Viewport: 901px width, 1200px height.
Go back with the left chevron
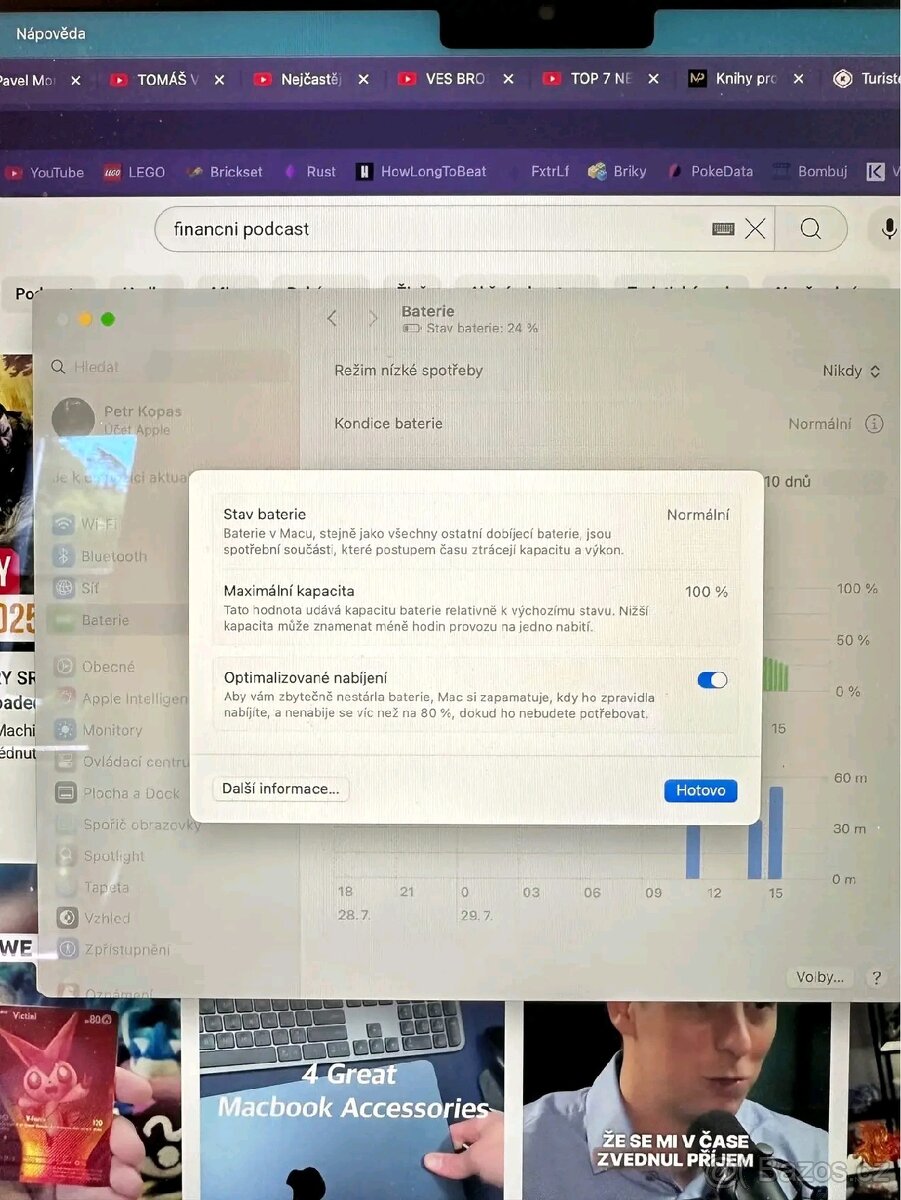(x=332, y=318)
